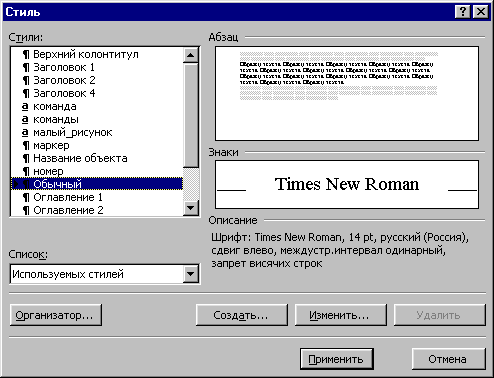
Task: Select the highlighted Обычный style
Action: (x=97, y=184)
